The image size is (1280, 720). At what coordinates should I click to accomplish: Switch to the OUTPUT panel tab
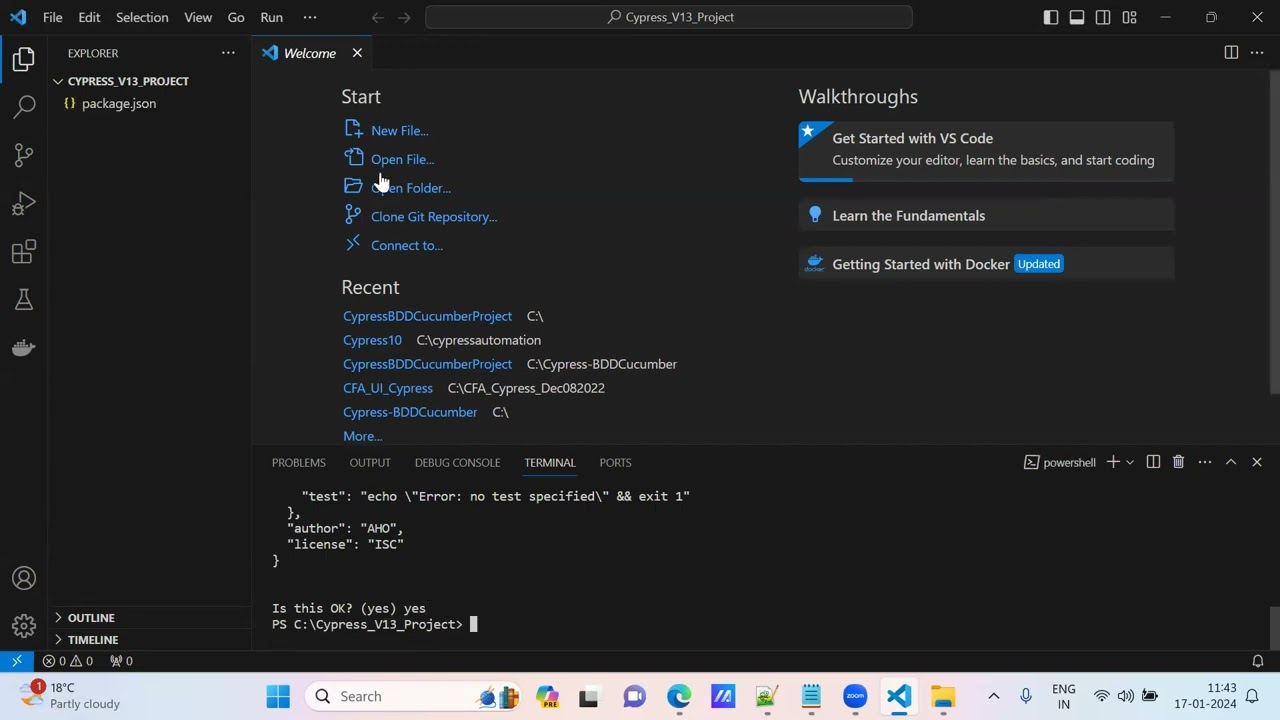(x=370, y=462)
